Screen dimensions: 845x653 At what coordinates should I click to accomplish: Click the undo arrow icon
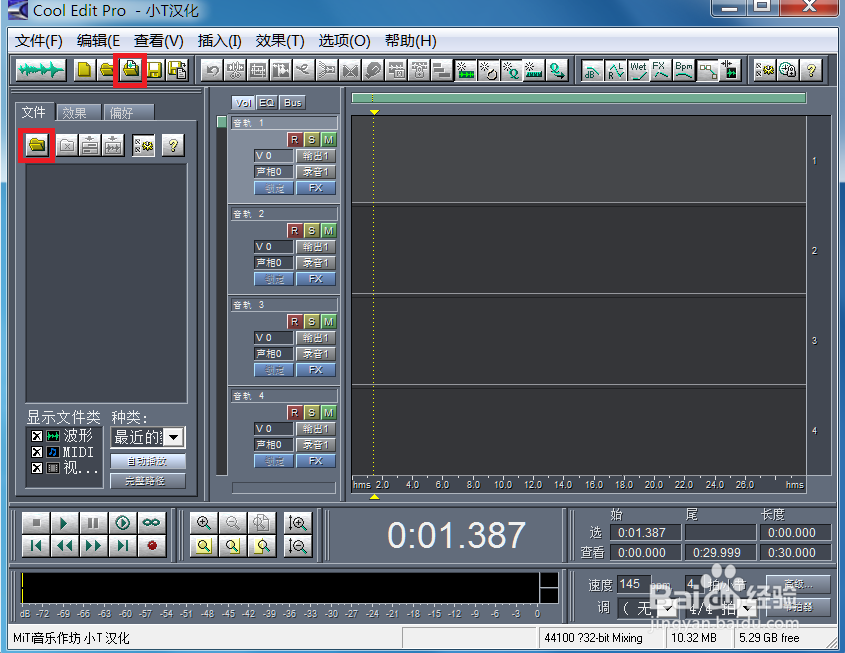pyautogui.click(x=212, y=70)
